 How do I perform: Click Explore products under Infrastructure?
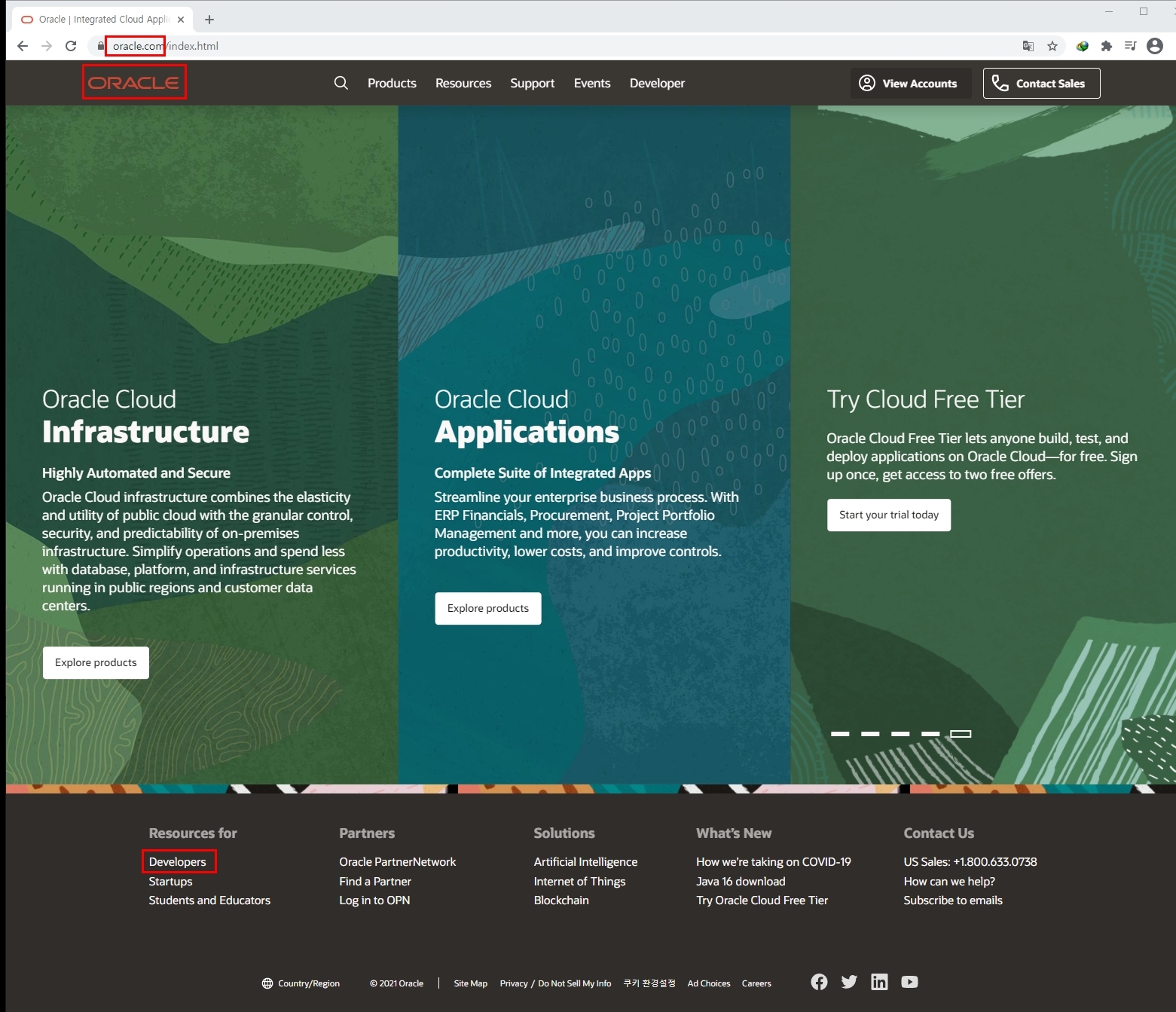click(x=96, y=662)
